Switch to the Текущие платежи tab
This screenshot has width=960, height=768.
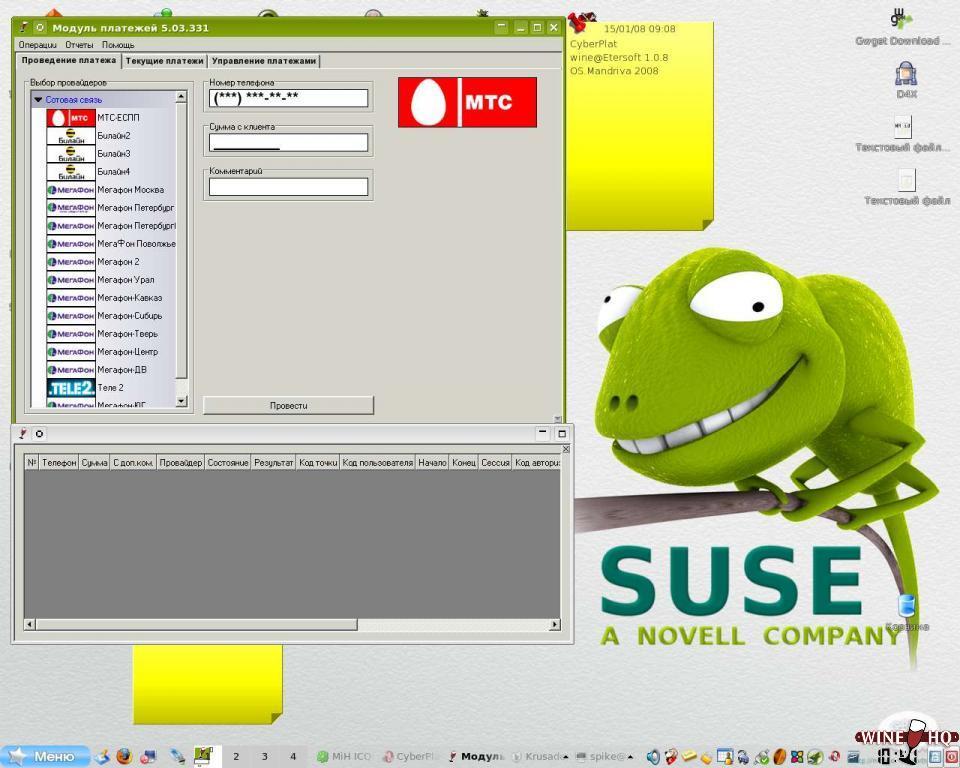pyautogui.click(x=164, y=61)
